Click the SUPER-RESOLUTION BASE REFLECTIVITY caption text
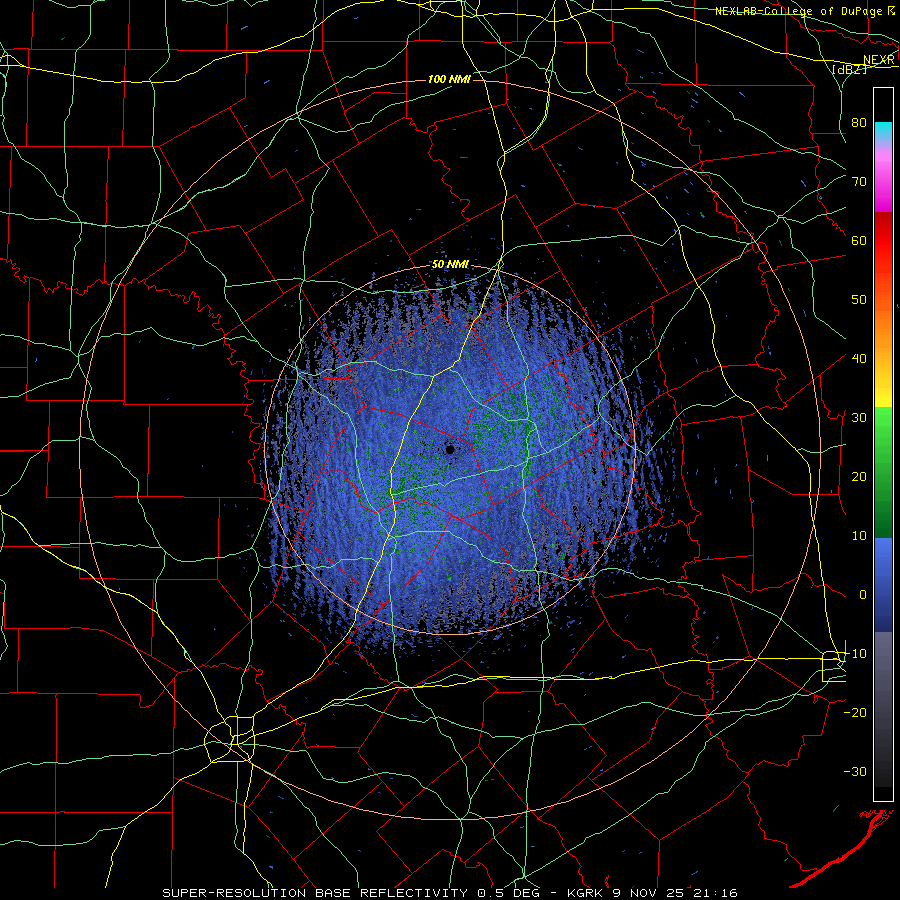This screenshot has height=900, width=900. [x=315, y=893]
